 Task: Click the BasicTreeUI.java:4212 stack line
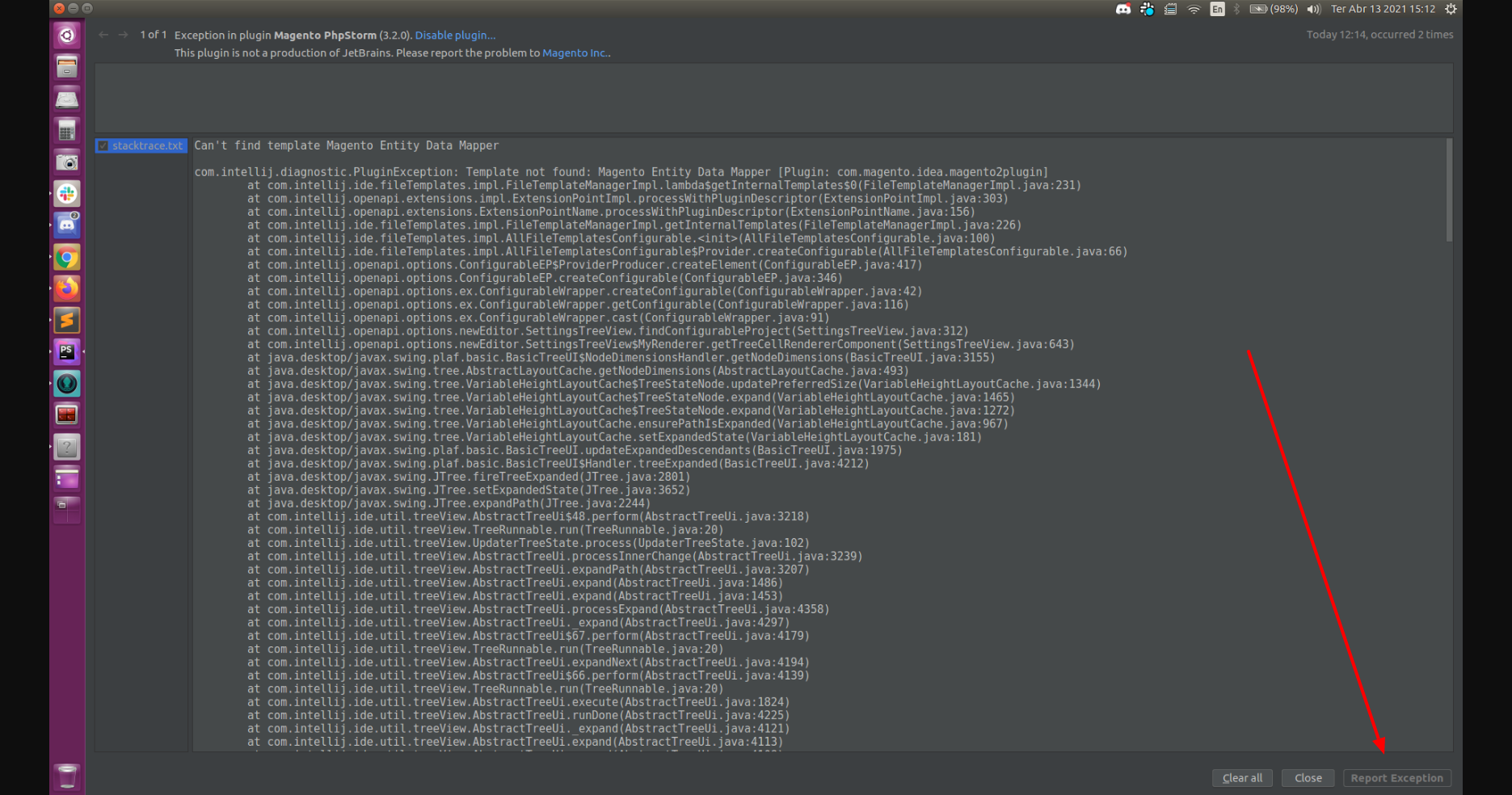(x=558, y=464)
